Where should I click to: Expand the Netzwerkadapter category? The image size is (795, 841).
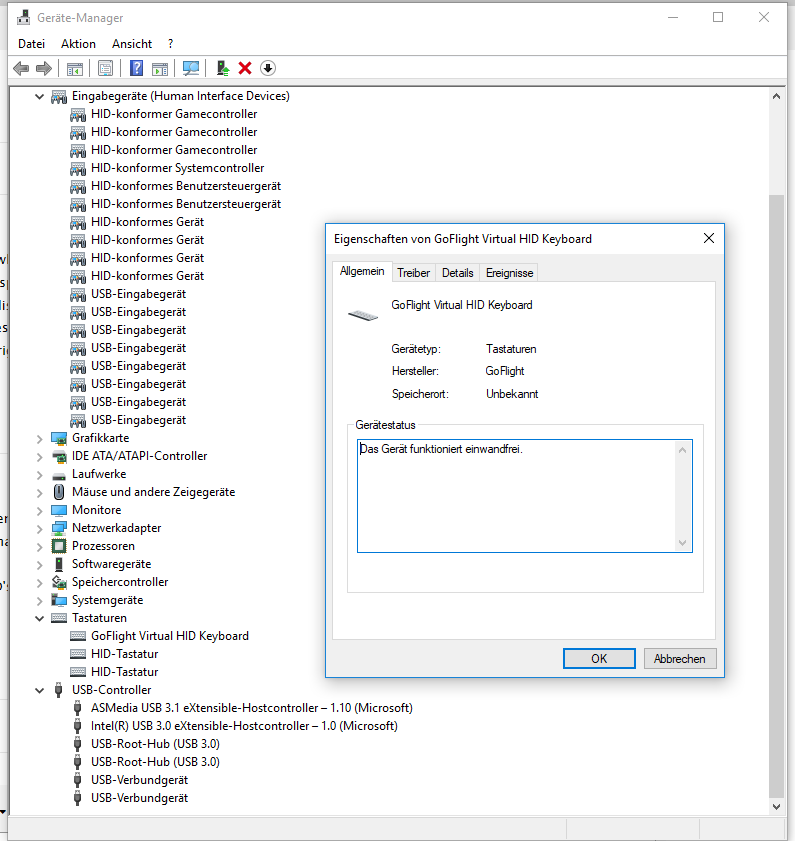pyautogui.click(x=40, y=528)
